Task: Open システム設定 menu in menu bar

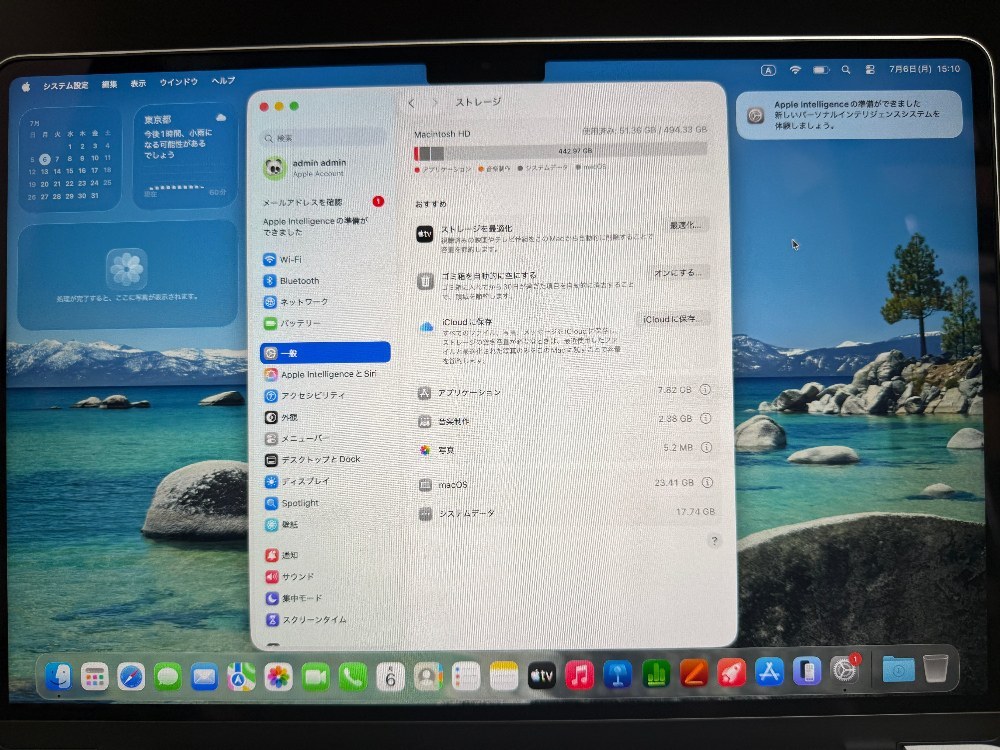Action: pos(66,85)
